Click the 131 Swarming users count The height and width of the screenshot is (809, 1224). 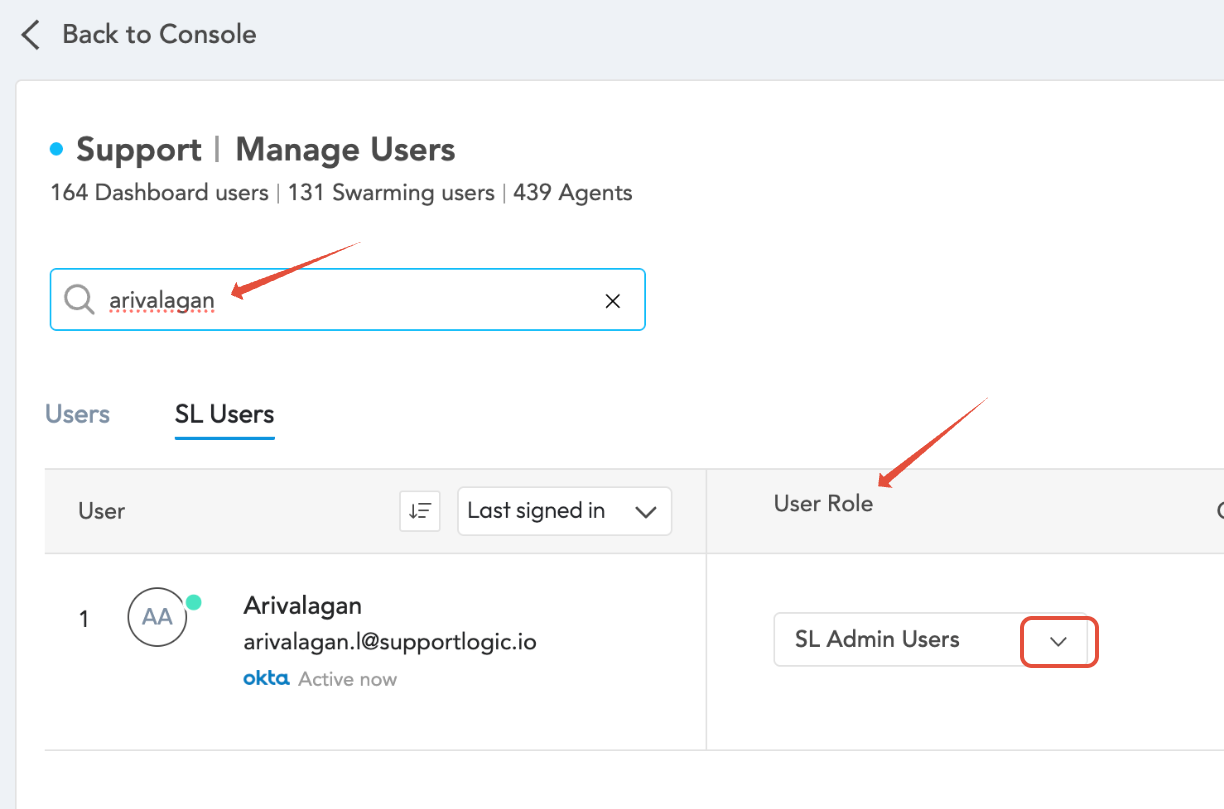coord(391,193)
